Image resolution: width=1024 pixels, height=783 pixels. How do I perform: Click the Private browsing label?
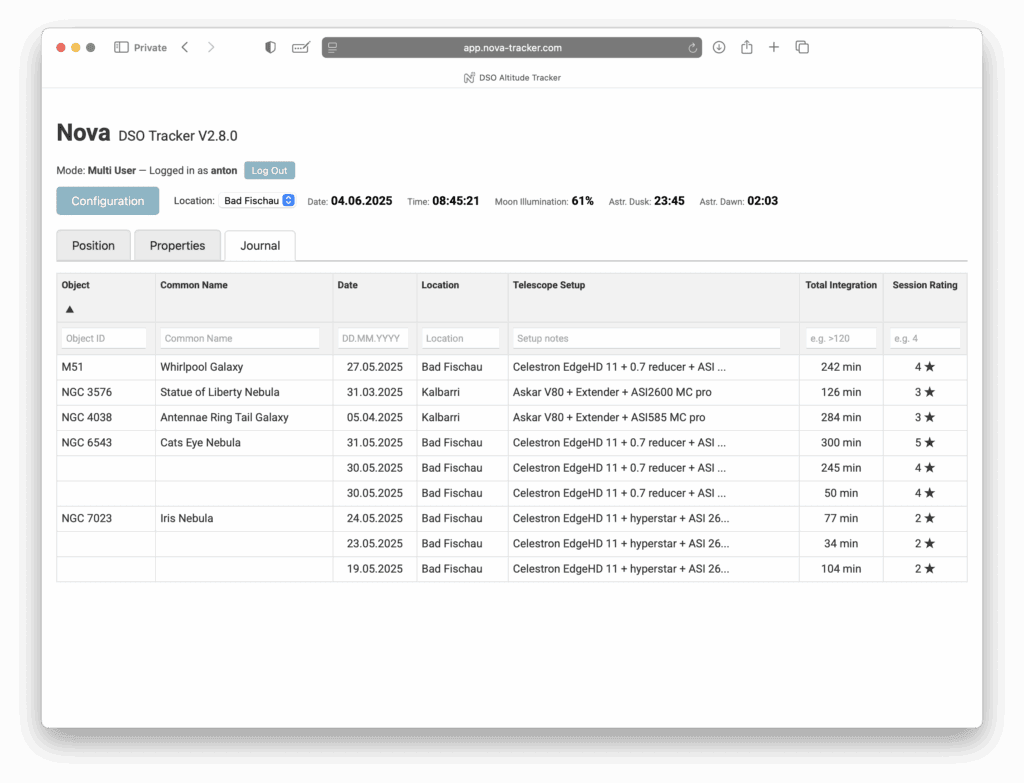coord(150,48)
